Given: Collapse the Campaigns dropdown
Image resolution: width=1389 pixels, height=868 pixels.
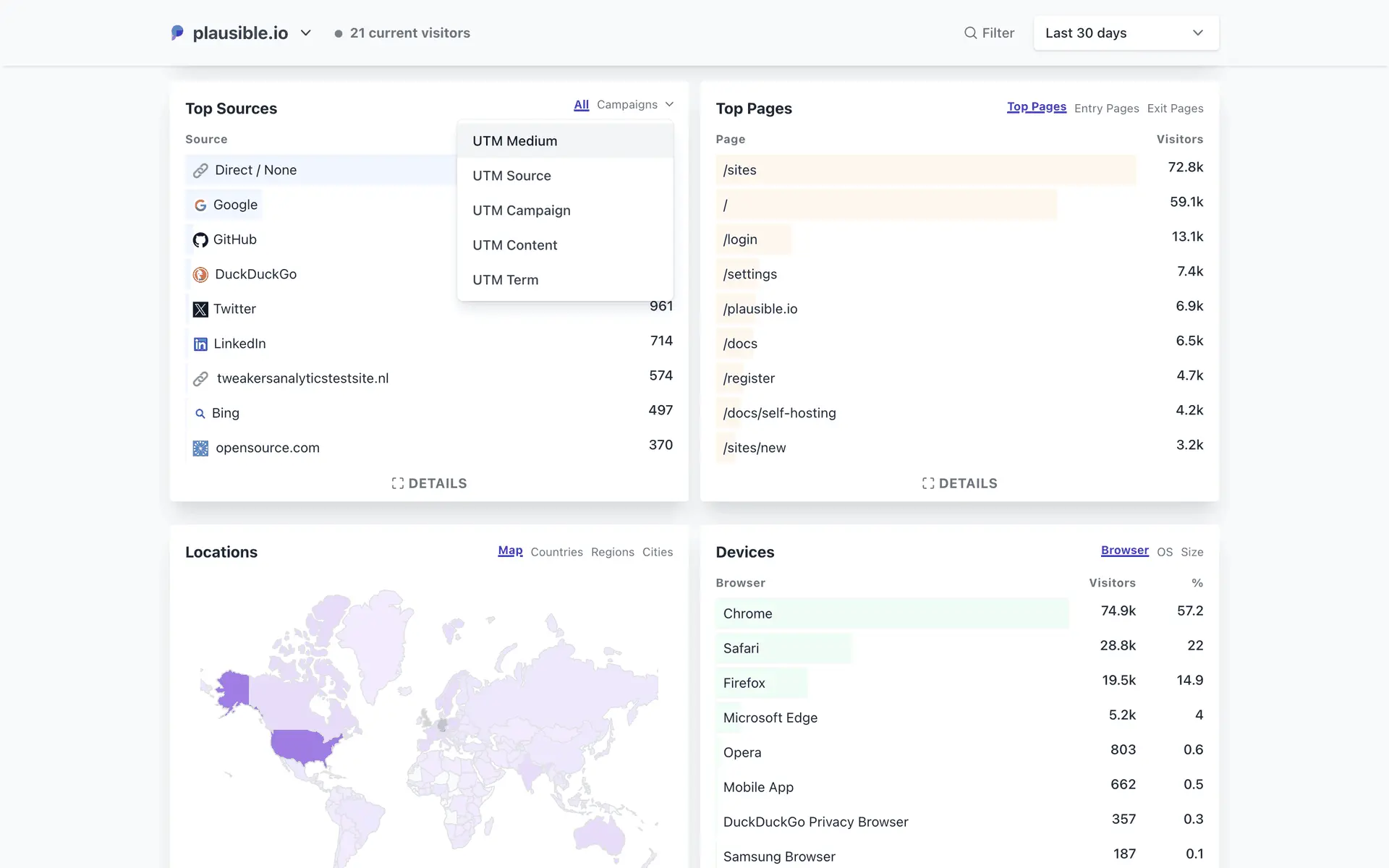Looking at the screenshot, I should [x=634, y=105].
